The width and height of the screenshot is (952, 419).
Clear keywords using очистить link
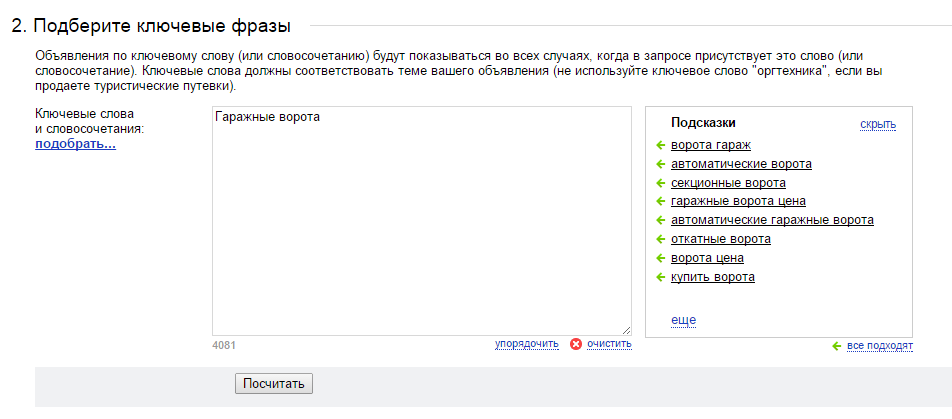coord(609,344)
